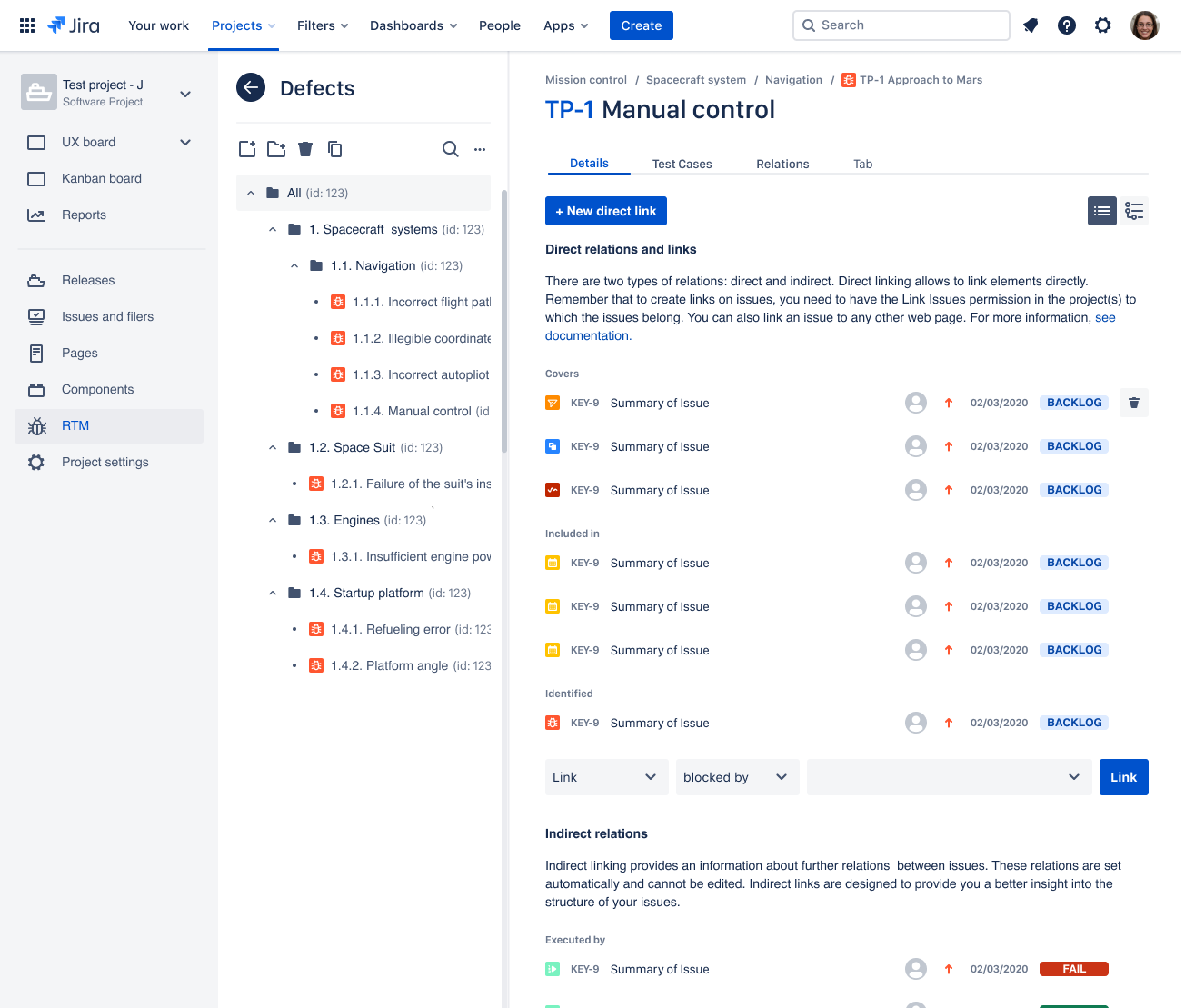Switch to list view toggle

1102,211
